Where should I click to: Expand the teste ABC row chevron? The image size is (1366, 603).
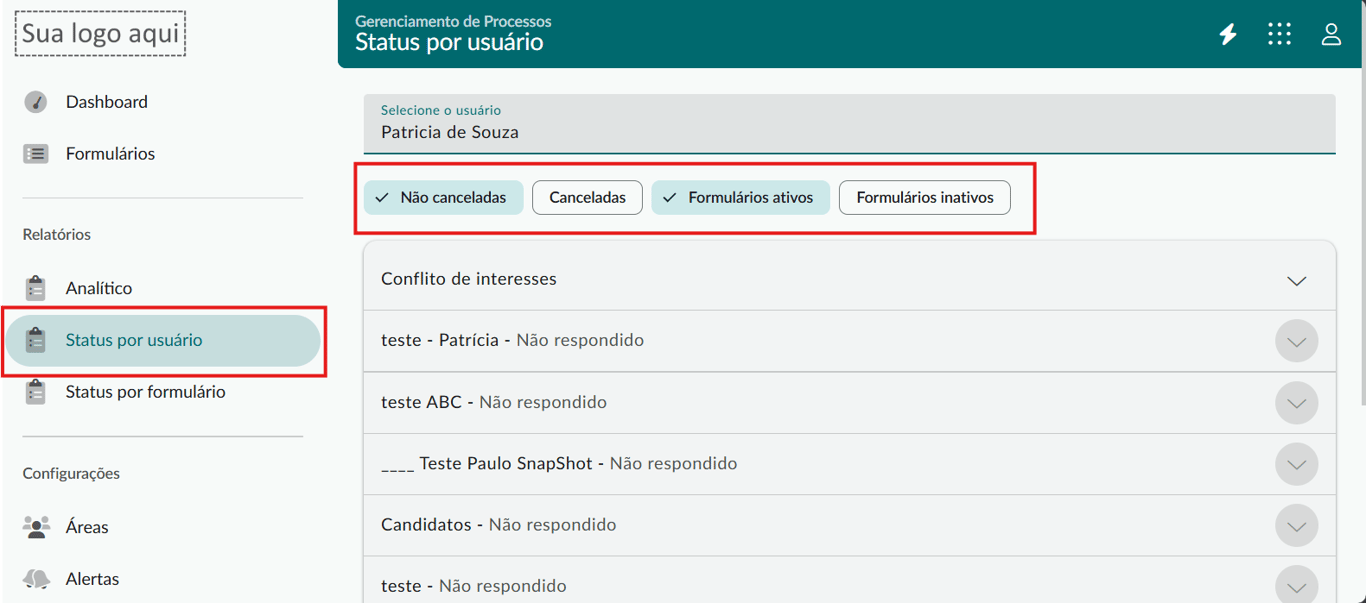[x=1296, y=403]
